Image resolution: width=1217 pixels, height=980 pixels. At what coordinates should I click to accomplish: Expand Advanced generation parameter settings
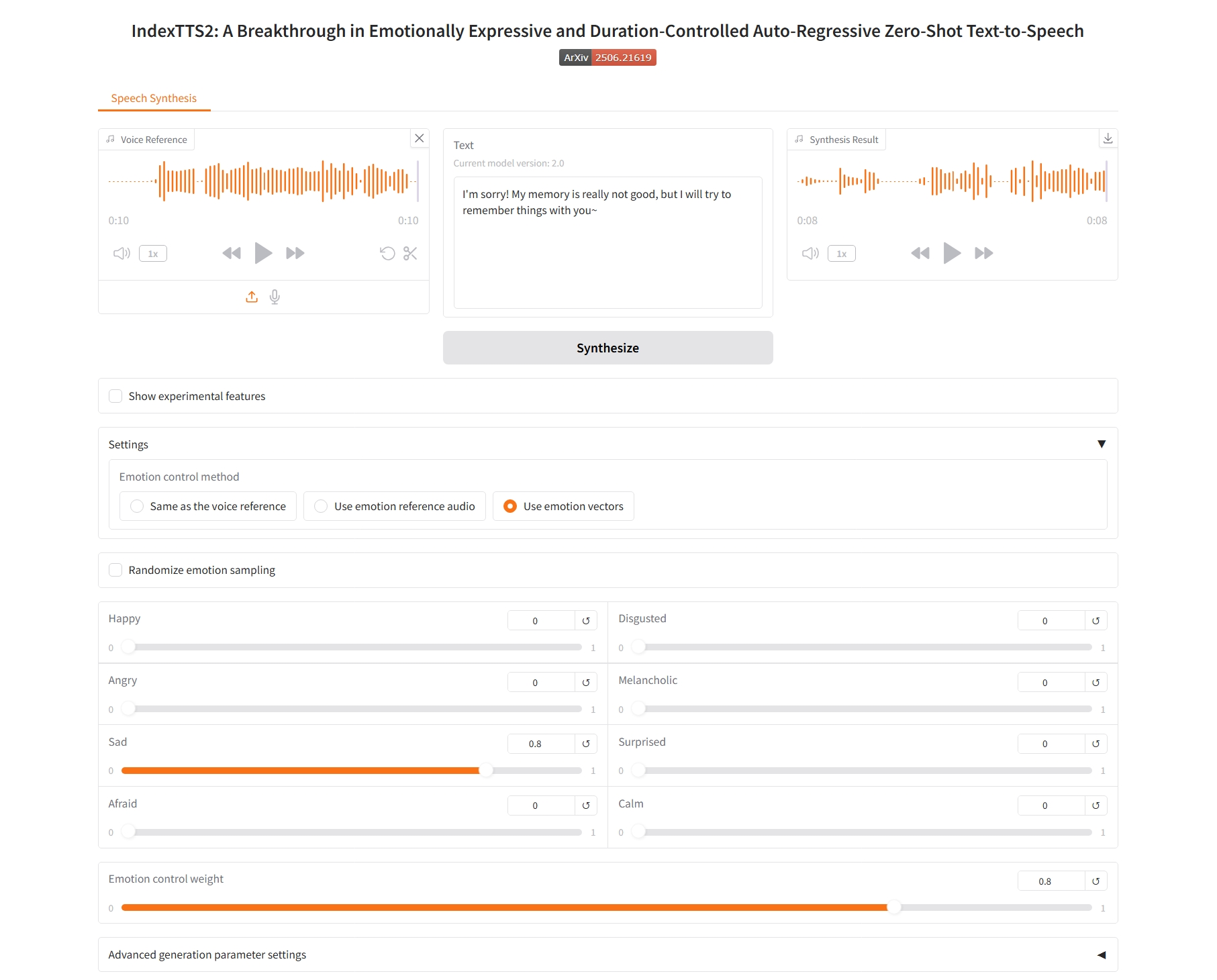[x=1101, y=954]
